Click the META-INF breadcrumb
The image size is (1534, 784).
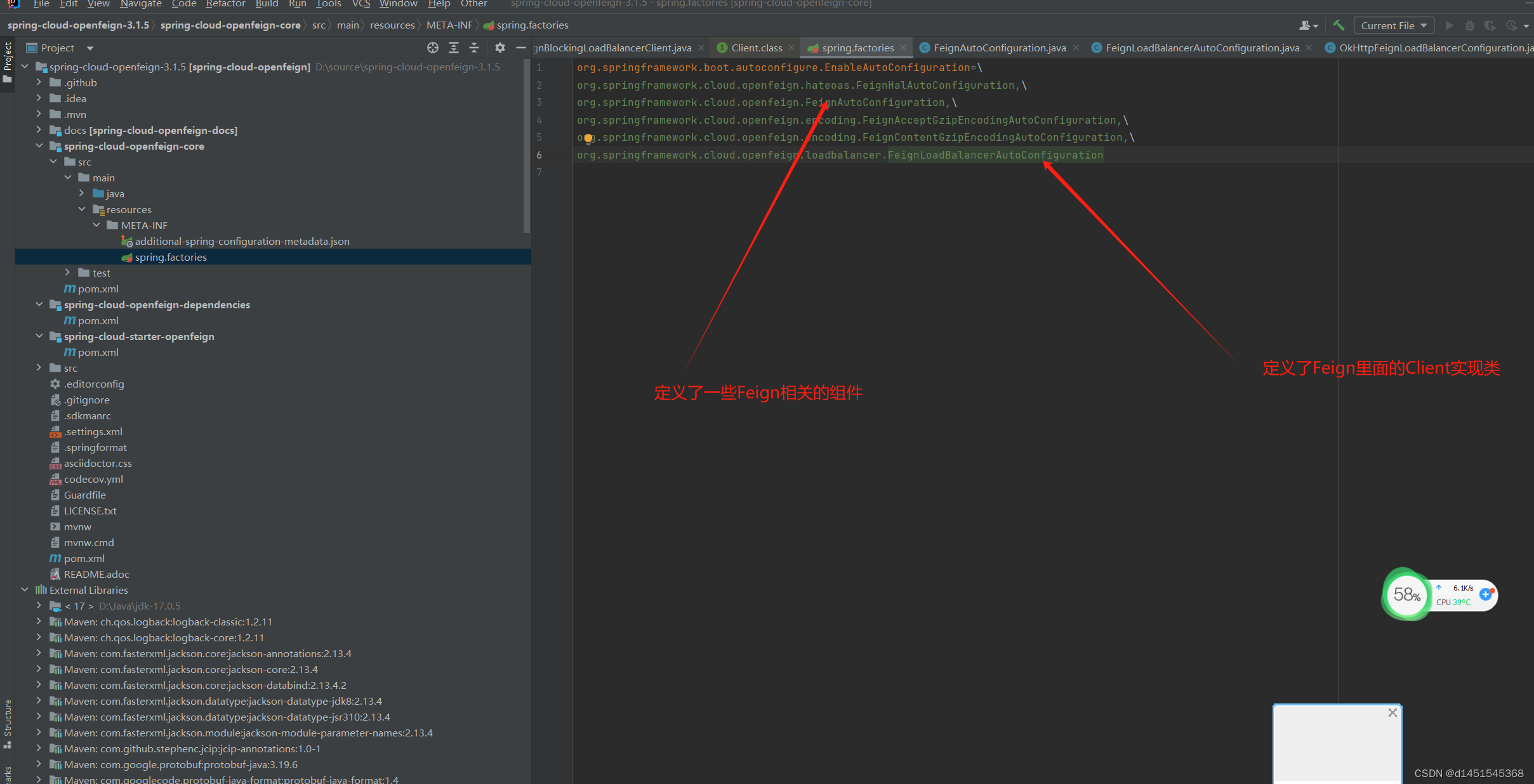[449, 25]
